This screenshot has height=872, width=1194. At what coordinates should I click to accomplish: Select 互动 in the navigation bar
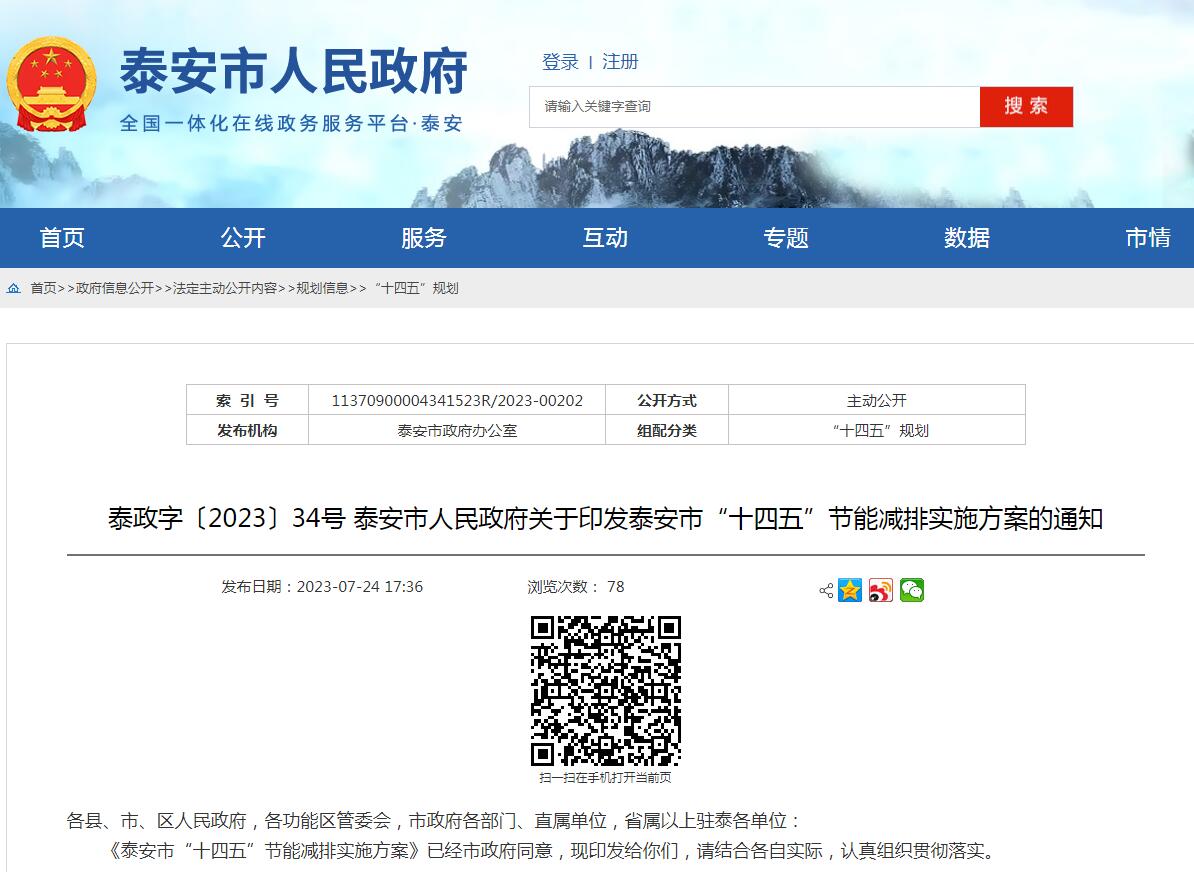[605, 238]
